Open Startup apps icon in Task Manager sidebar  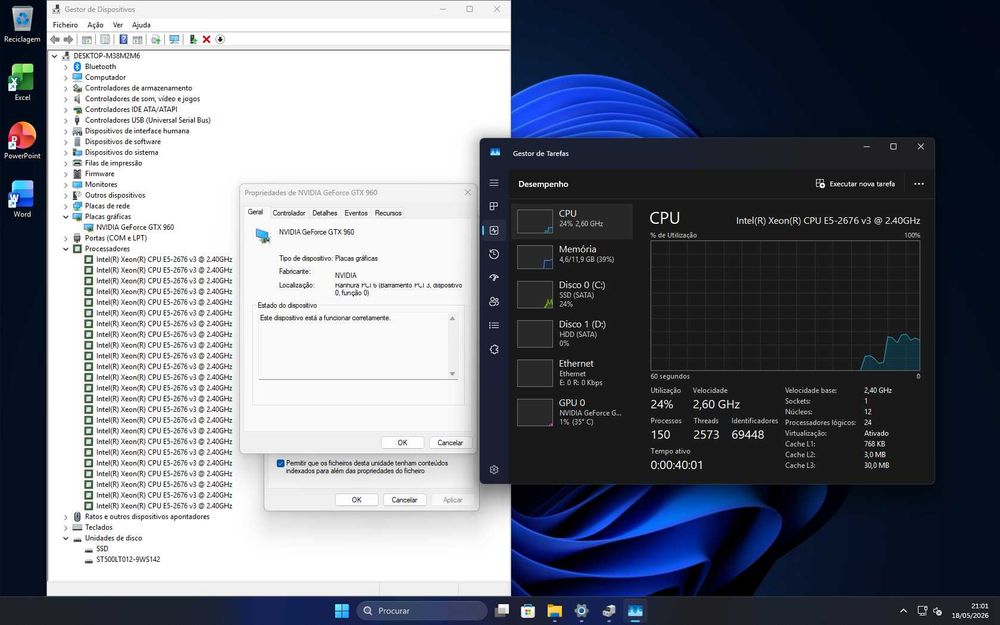494,277
